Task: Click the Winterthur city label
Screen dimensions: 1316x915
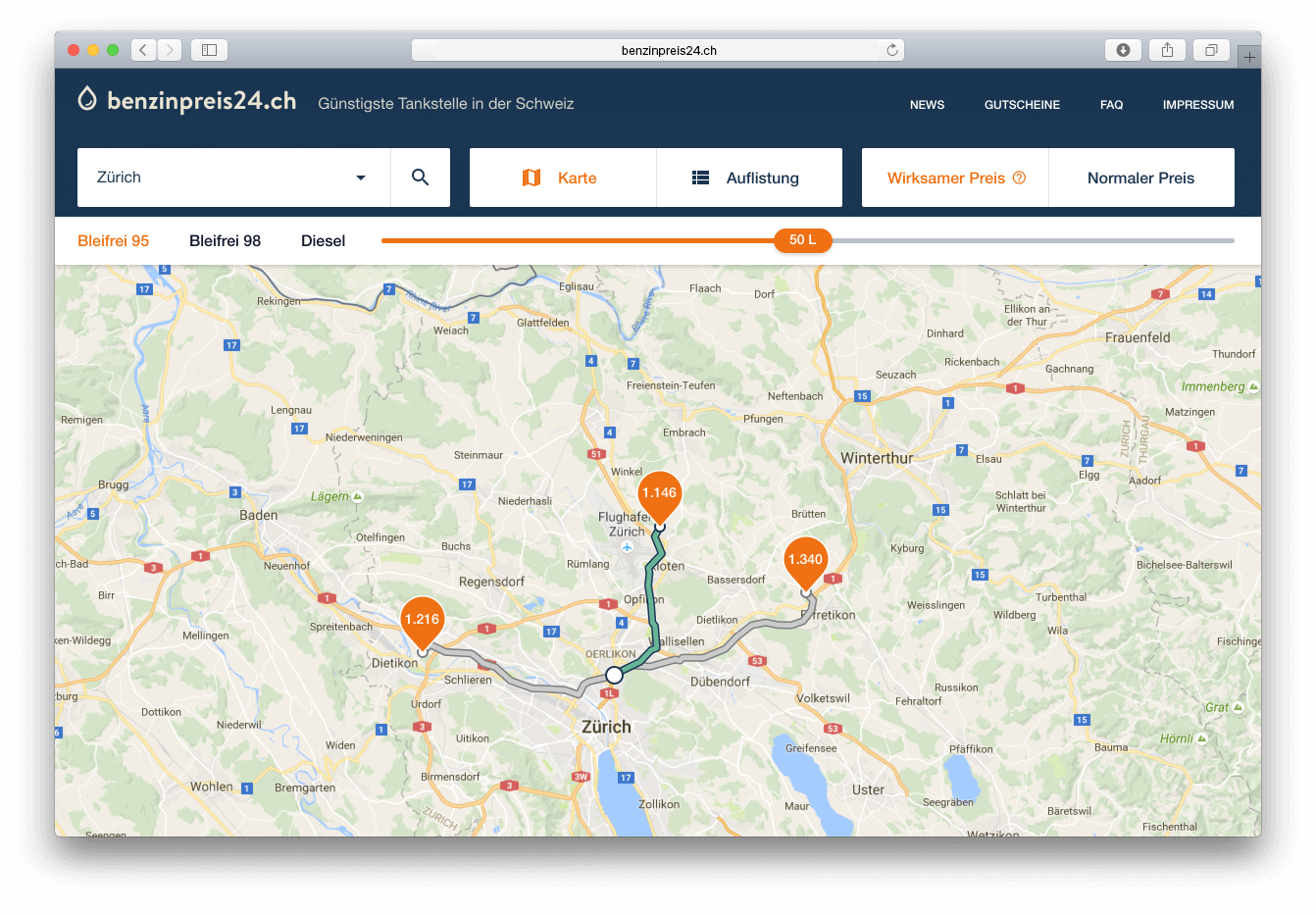Action: coord(877,458)
